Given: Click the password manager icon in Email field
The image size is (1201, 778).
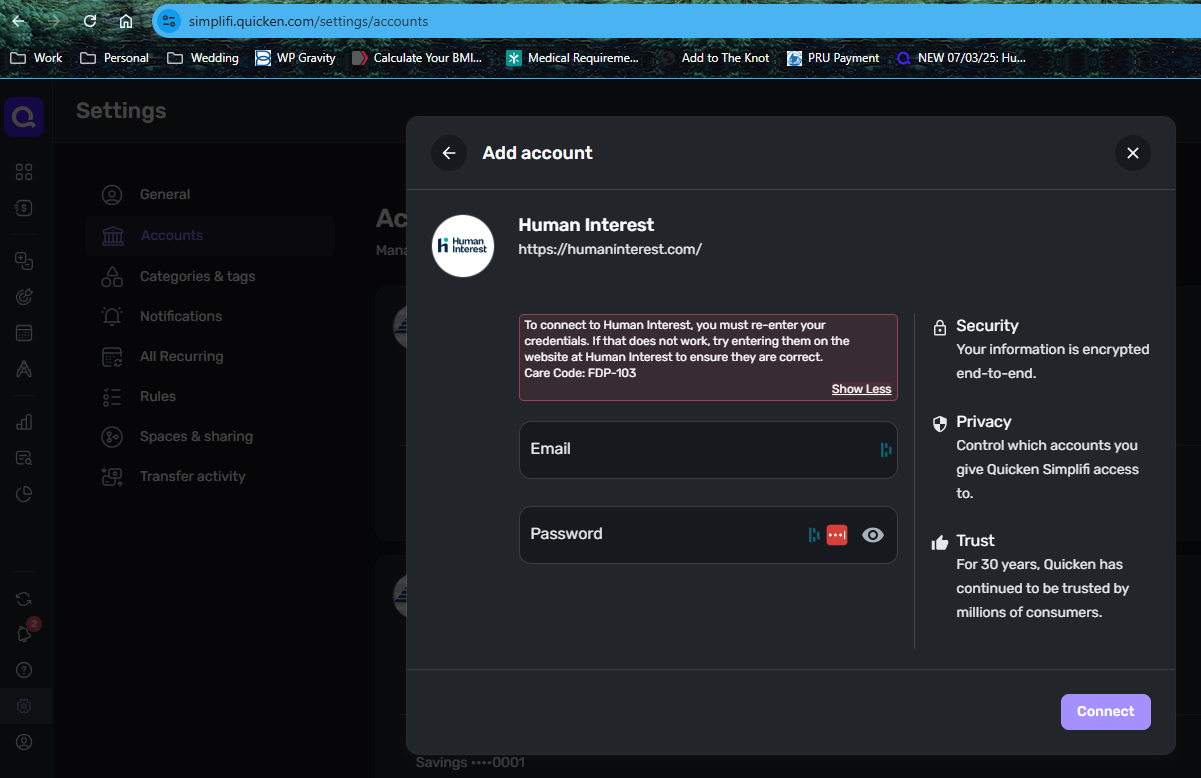Looking at the screenshot, I should click(886, 450).
